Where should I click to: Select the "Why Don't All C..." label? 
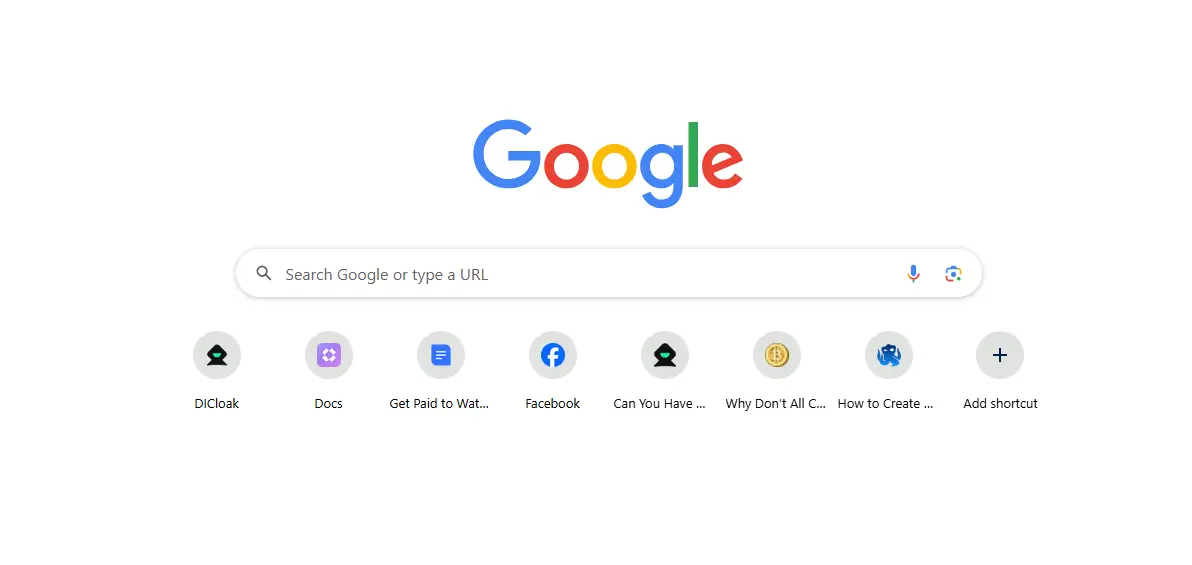775,404
